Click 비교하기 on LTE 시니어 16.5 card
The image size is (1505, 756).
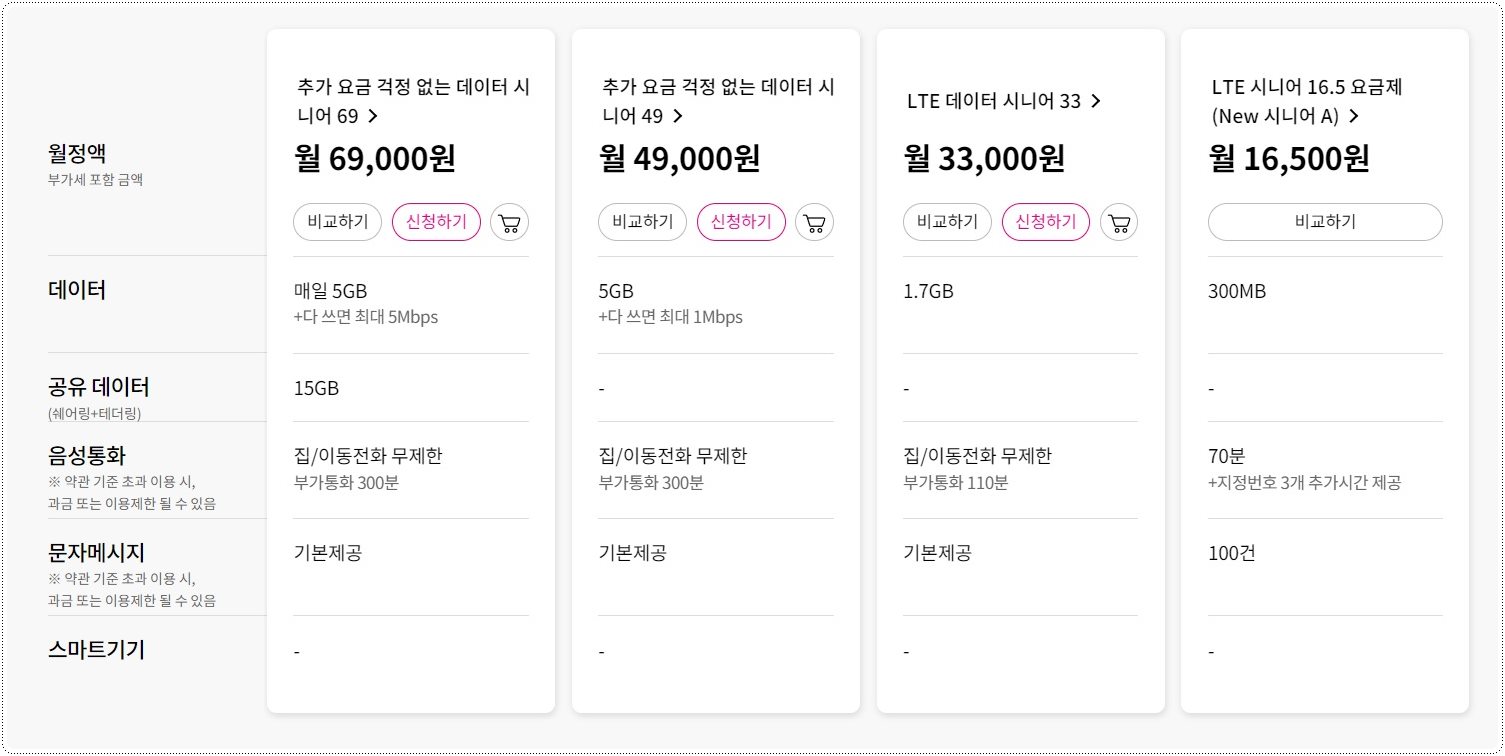click(1325, 222)
